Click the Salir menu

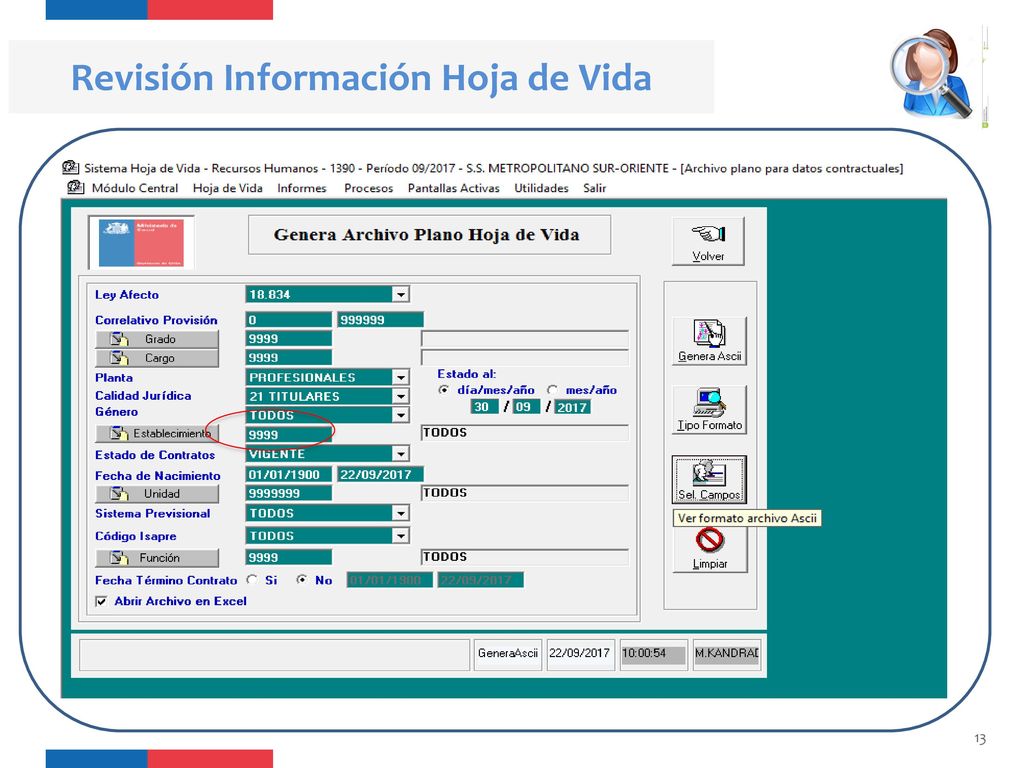tap(594, 188)
